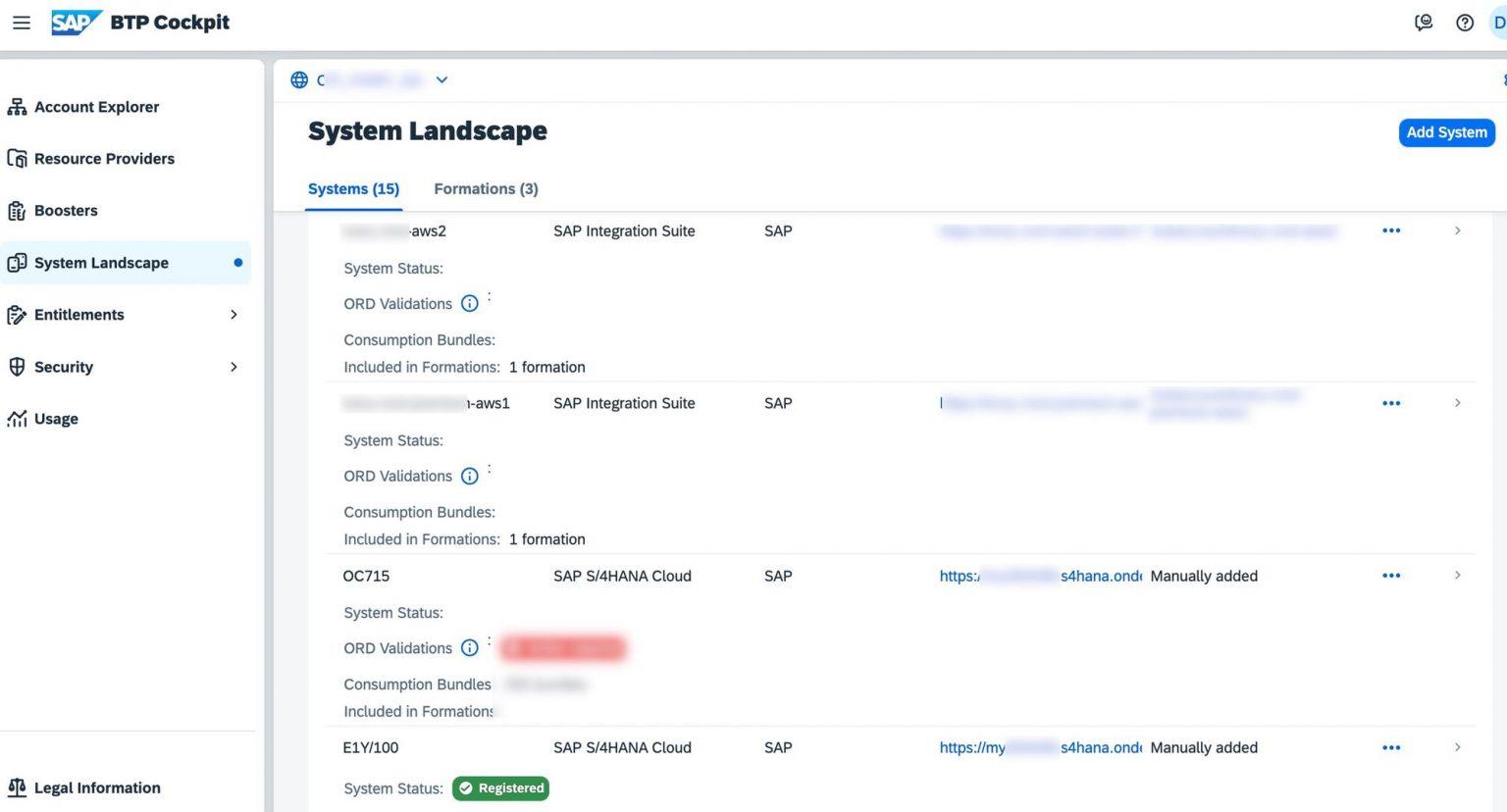Switch to the Formations (3) tab

tap(486, 188)
